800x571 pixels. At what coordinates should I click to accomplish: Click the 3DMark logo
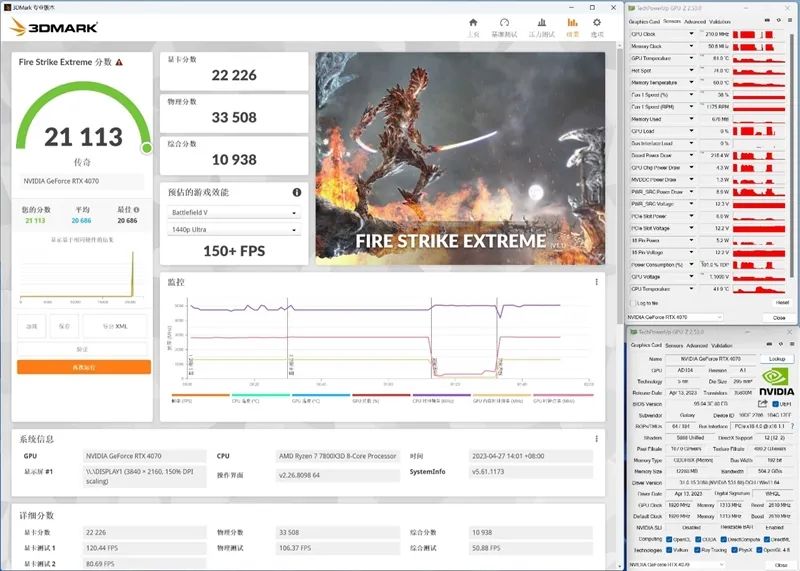pyautogui.click(x=54, y=27)
